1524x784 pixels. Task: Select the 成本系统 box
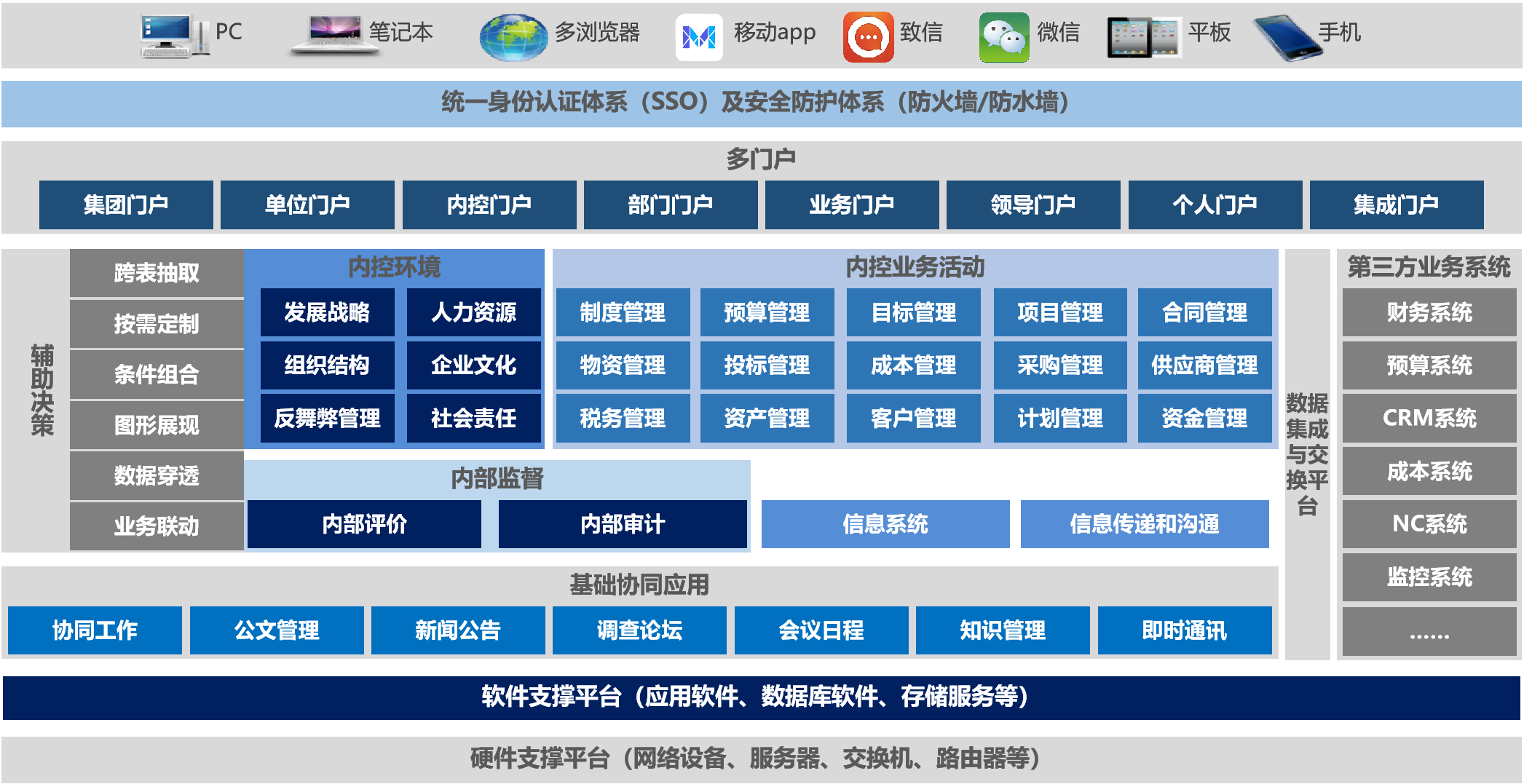1430,471
